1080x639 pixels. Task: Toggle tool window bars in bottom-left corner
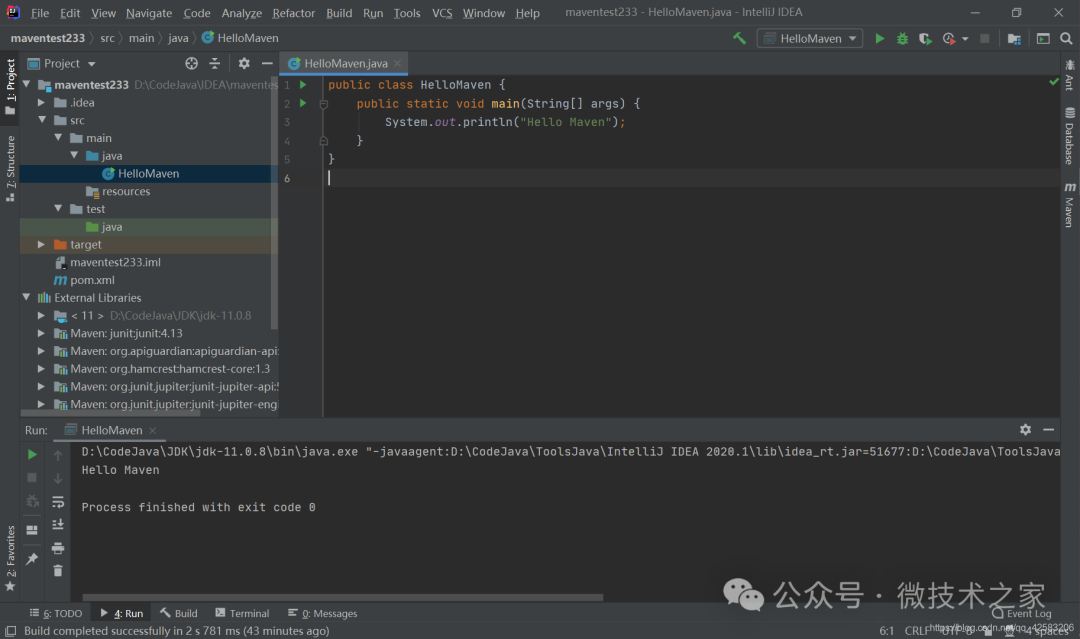point(10,631)
